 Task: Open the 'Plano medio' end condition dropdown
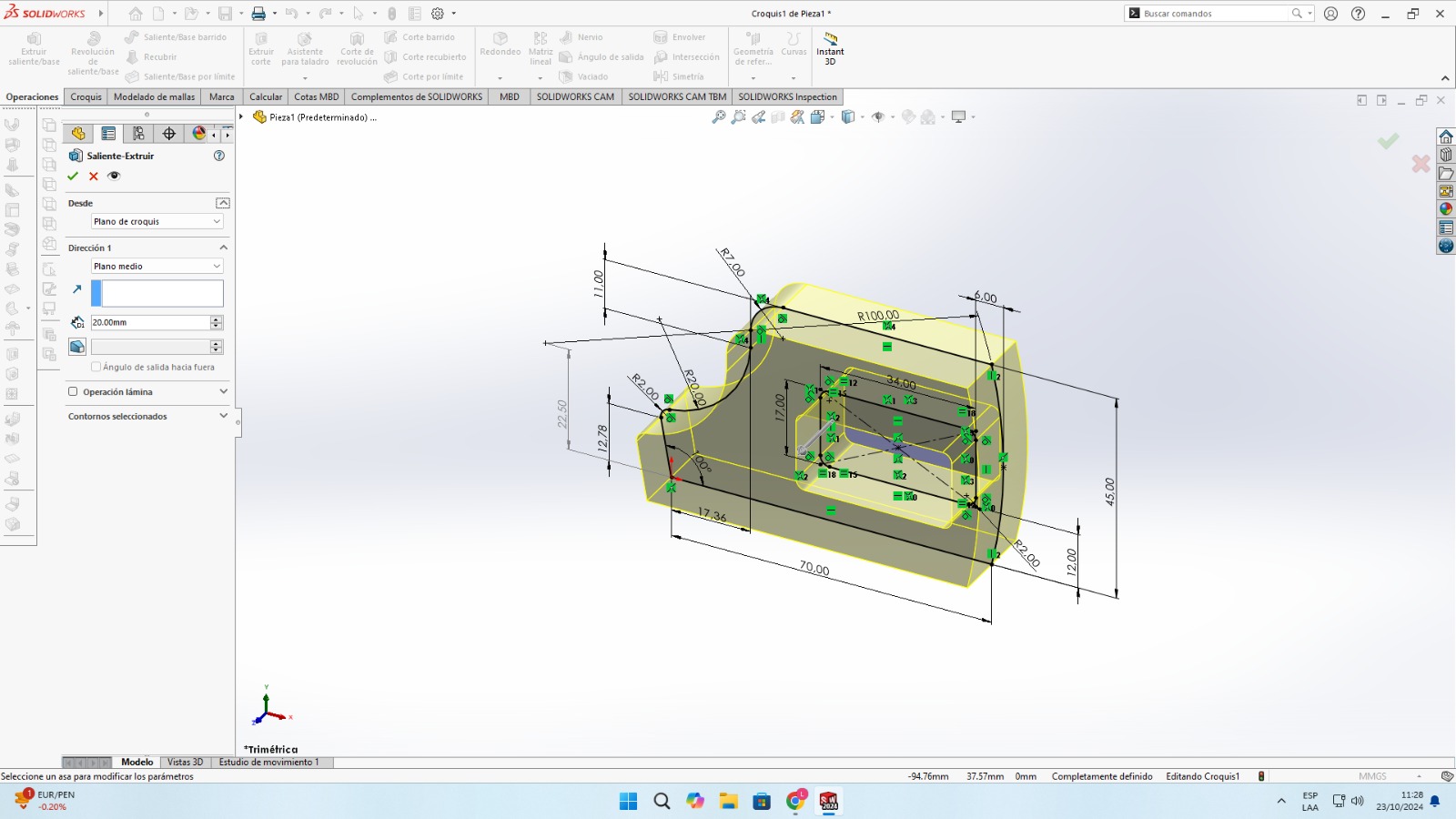coord(157,267)
